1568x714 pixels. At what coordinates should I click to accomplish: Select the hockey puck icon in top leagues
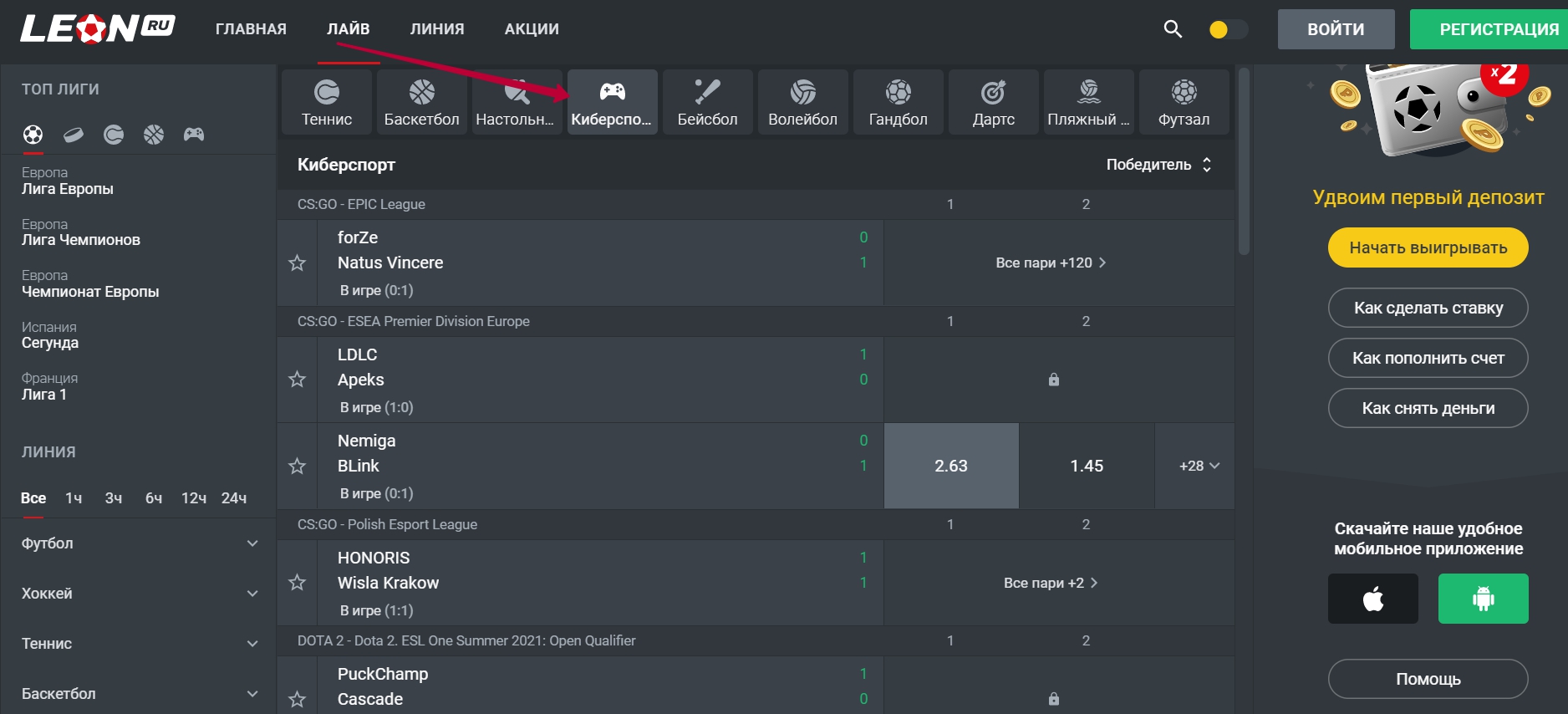pyautogui.click(x=74, y=135)
